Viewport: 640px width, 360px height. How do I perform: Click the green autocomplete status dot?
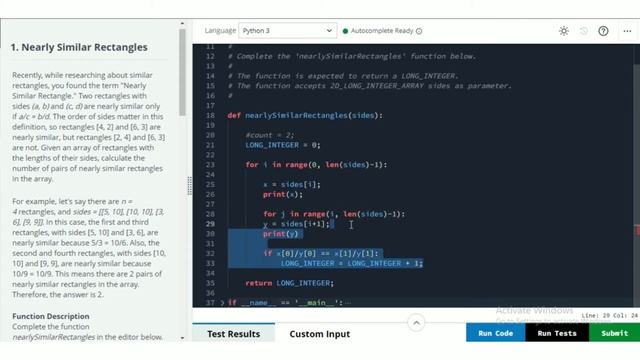tap(345, 31)
